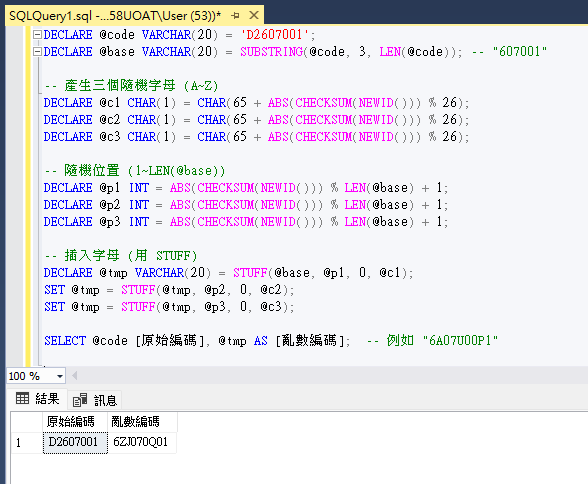Close the SQLQuery1.sql tab

click(254, 15)
